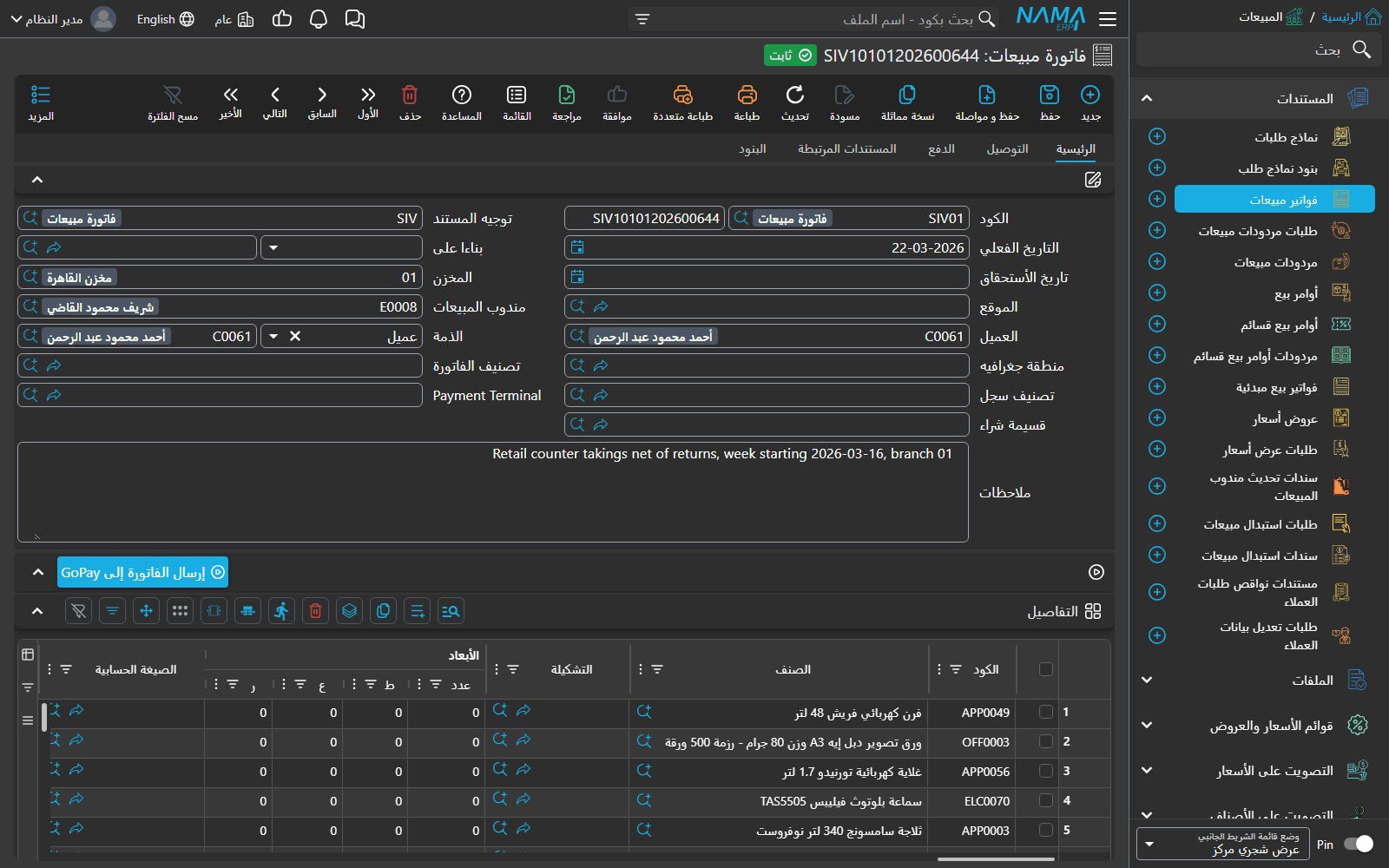Click the ملاحظات notes text area

click(x=493, y=492)
